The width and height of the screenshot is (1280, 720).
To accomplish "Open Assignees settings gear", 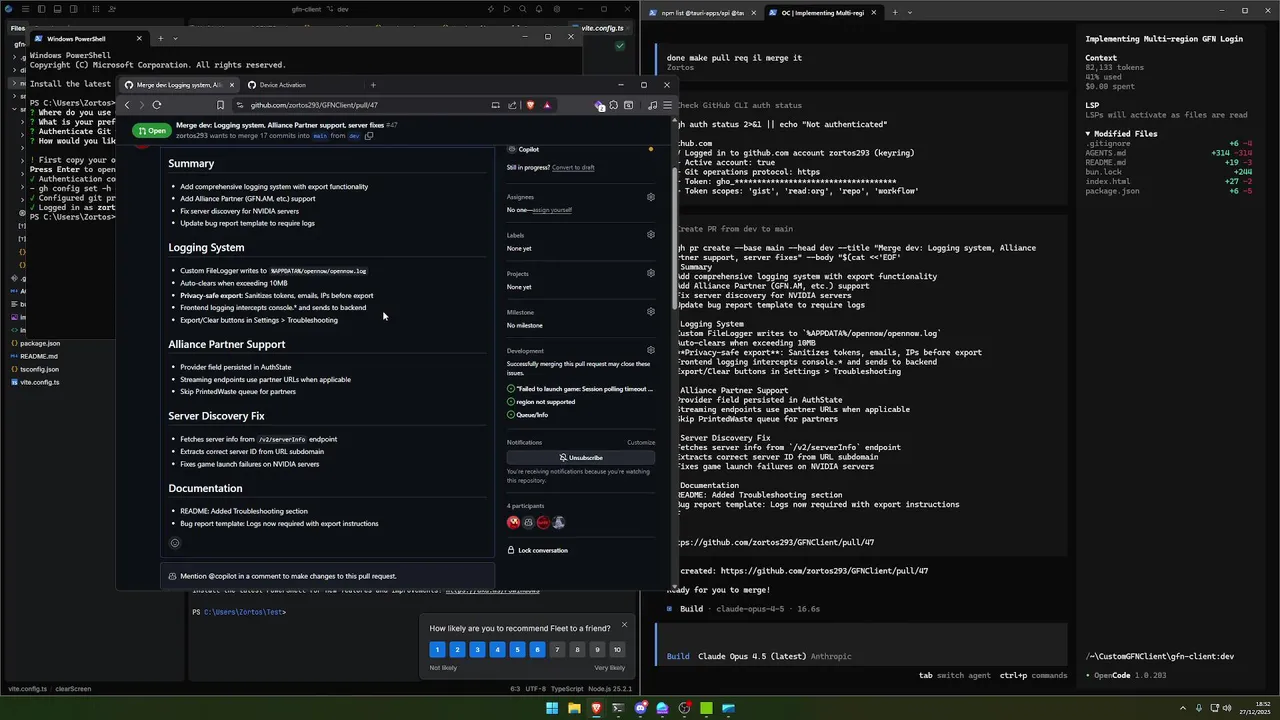I will click(x=651, y=197).
